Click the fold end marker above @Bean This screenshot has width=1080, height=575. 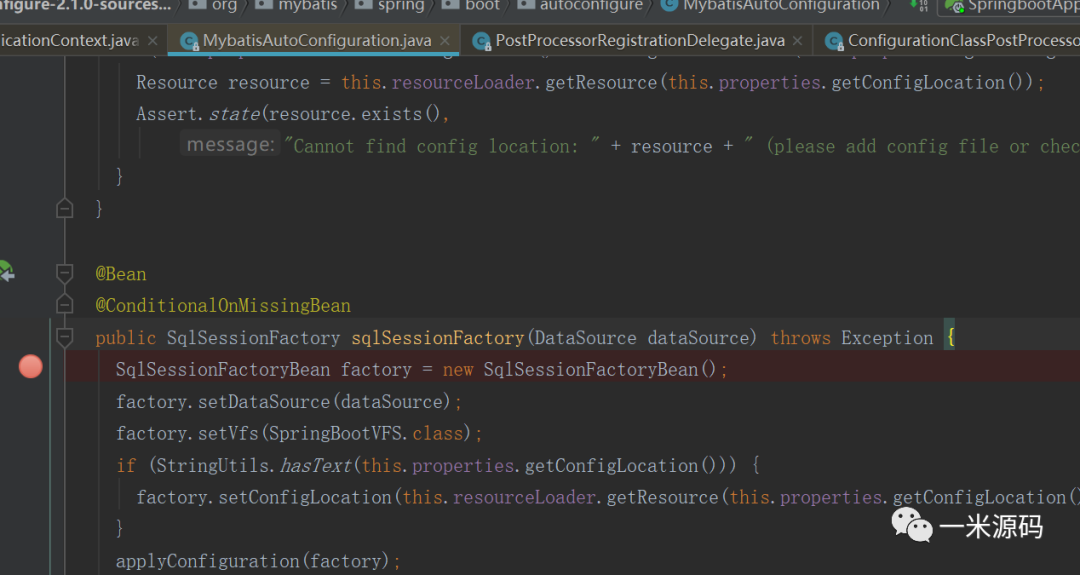click(65, 208)
